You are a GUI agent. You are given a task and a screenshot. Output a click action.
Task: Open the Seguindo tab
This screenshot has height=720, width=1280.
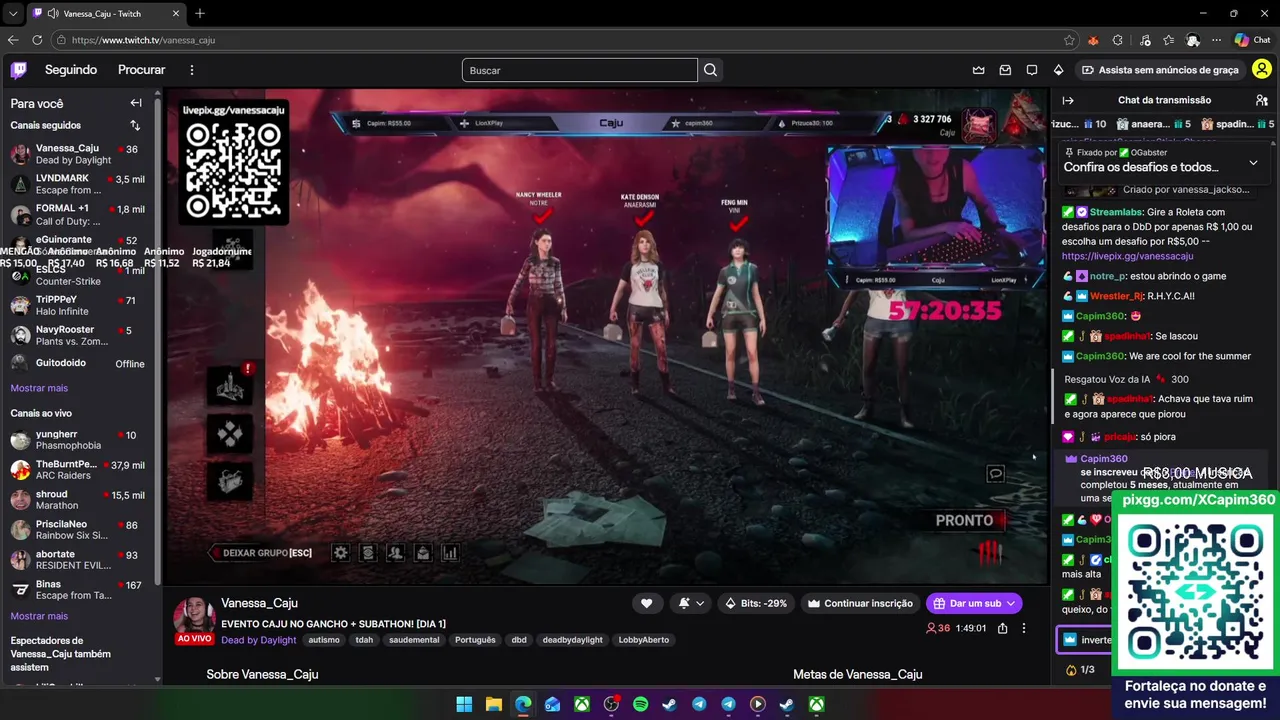71,70
